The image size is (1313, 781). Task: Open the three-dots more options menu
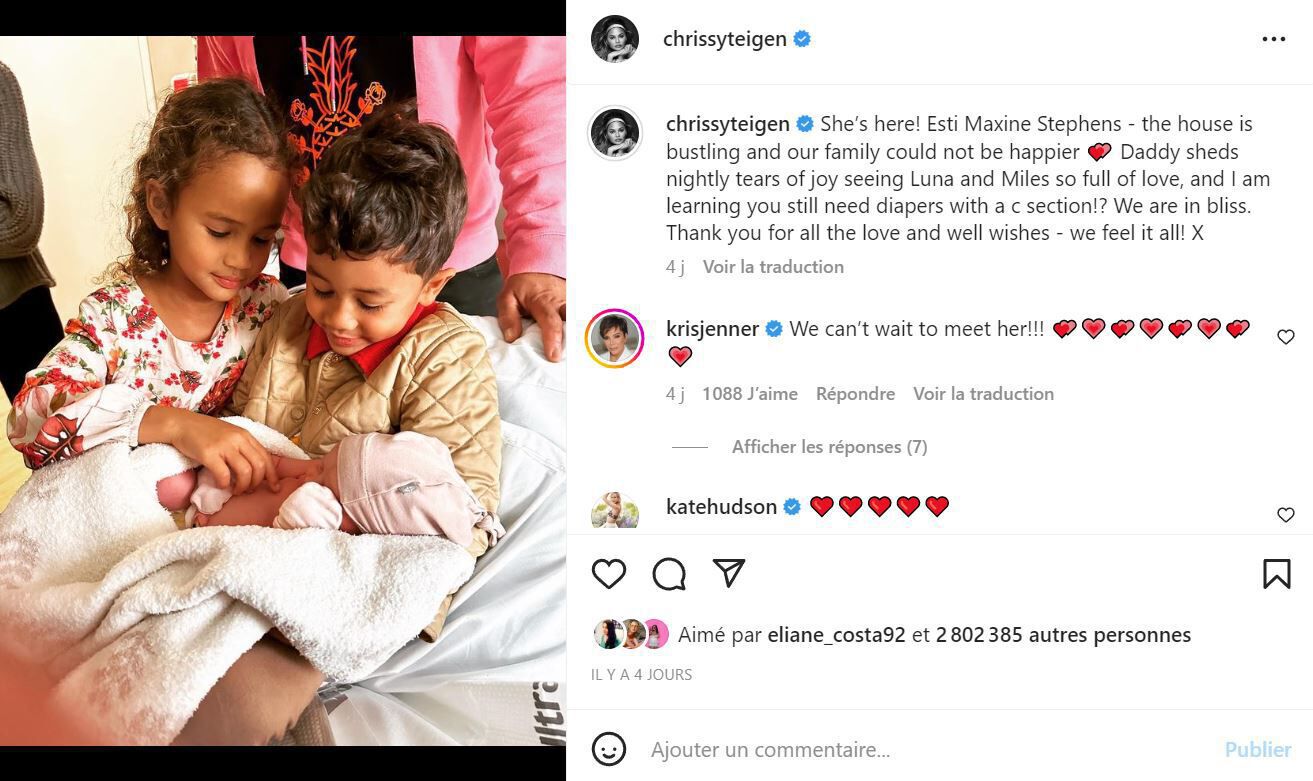(1274, 39)
